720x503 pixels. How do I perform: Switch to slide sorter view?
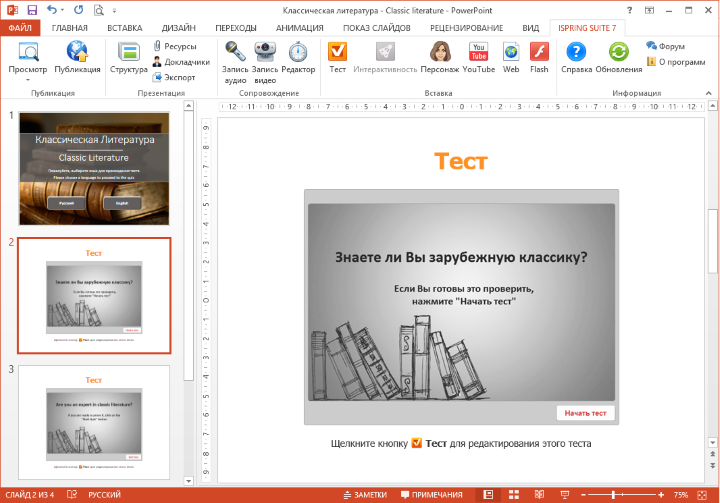tap(514, 495)
